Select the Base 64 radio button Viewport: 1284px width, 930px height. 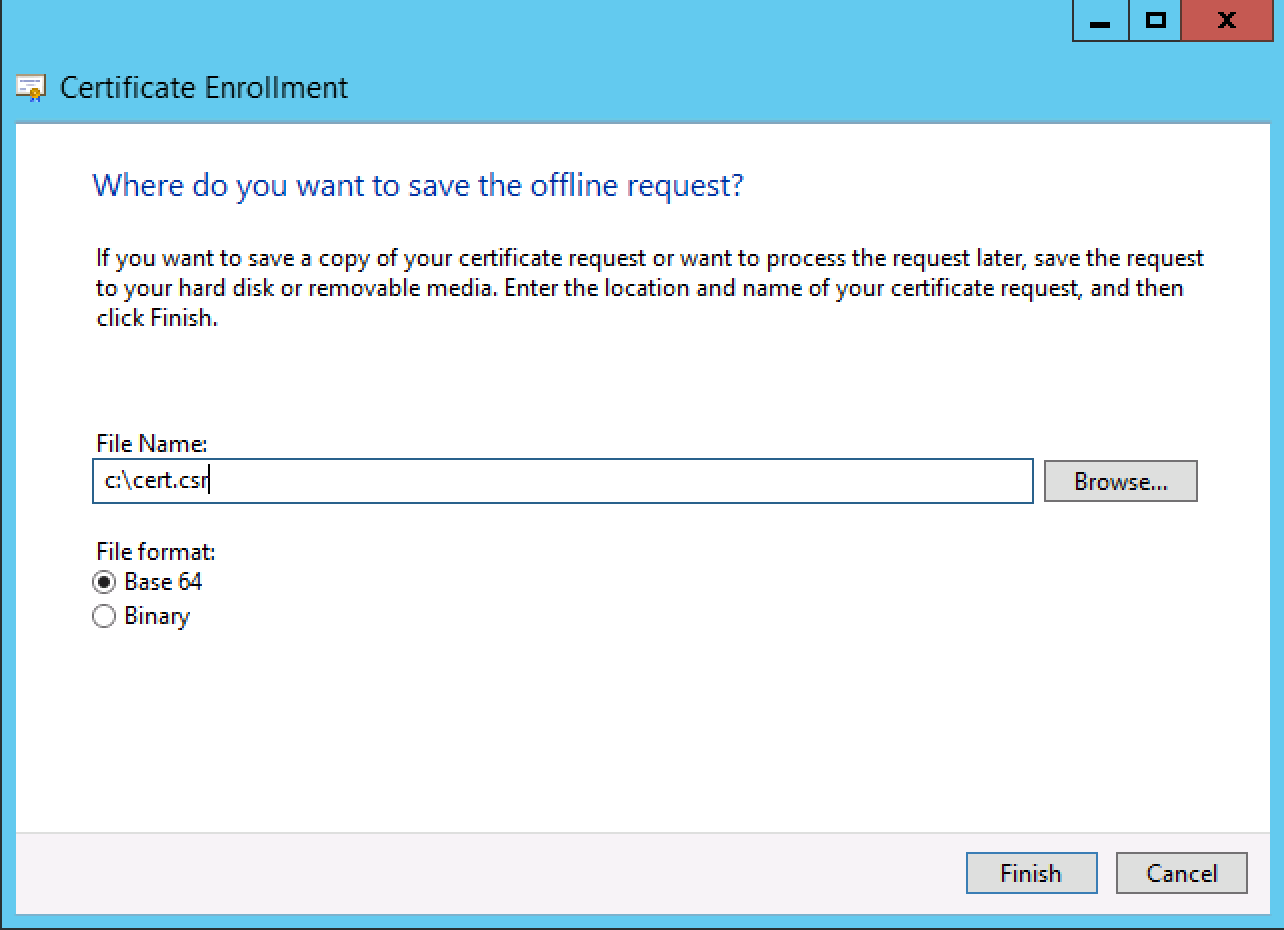click(104, 582)
